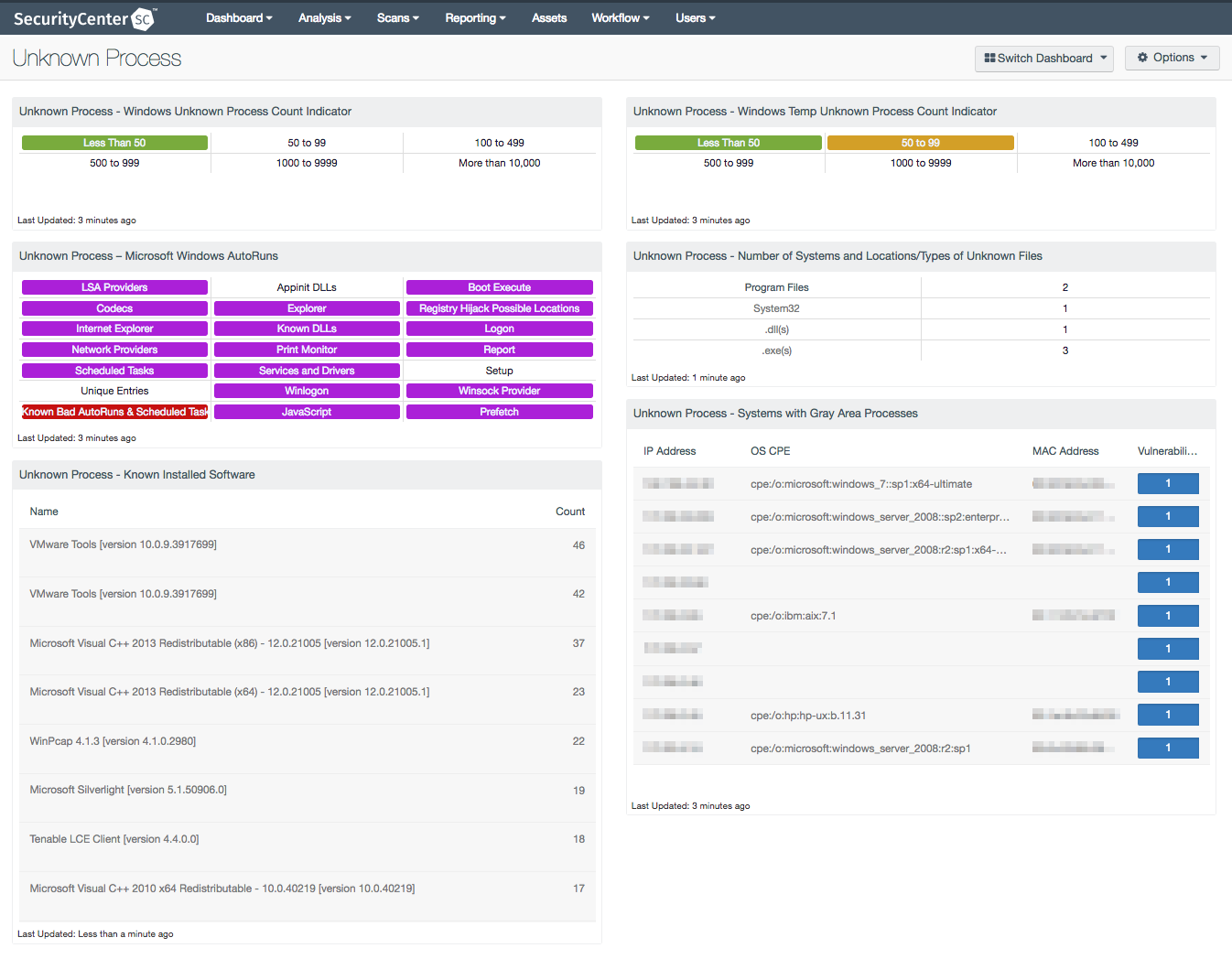This screenshot has height=959, width=1232.
Task: Open the Reporting menu
Action: tap(475, 17)
